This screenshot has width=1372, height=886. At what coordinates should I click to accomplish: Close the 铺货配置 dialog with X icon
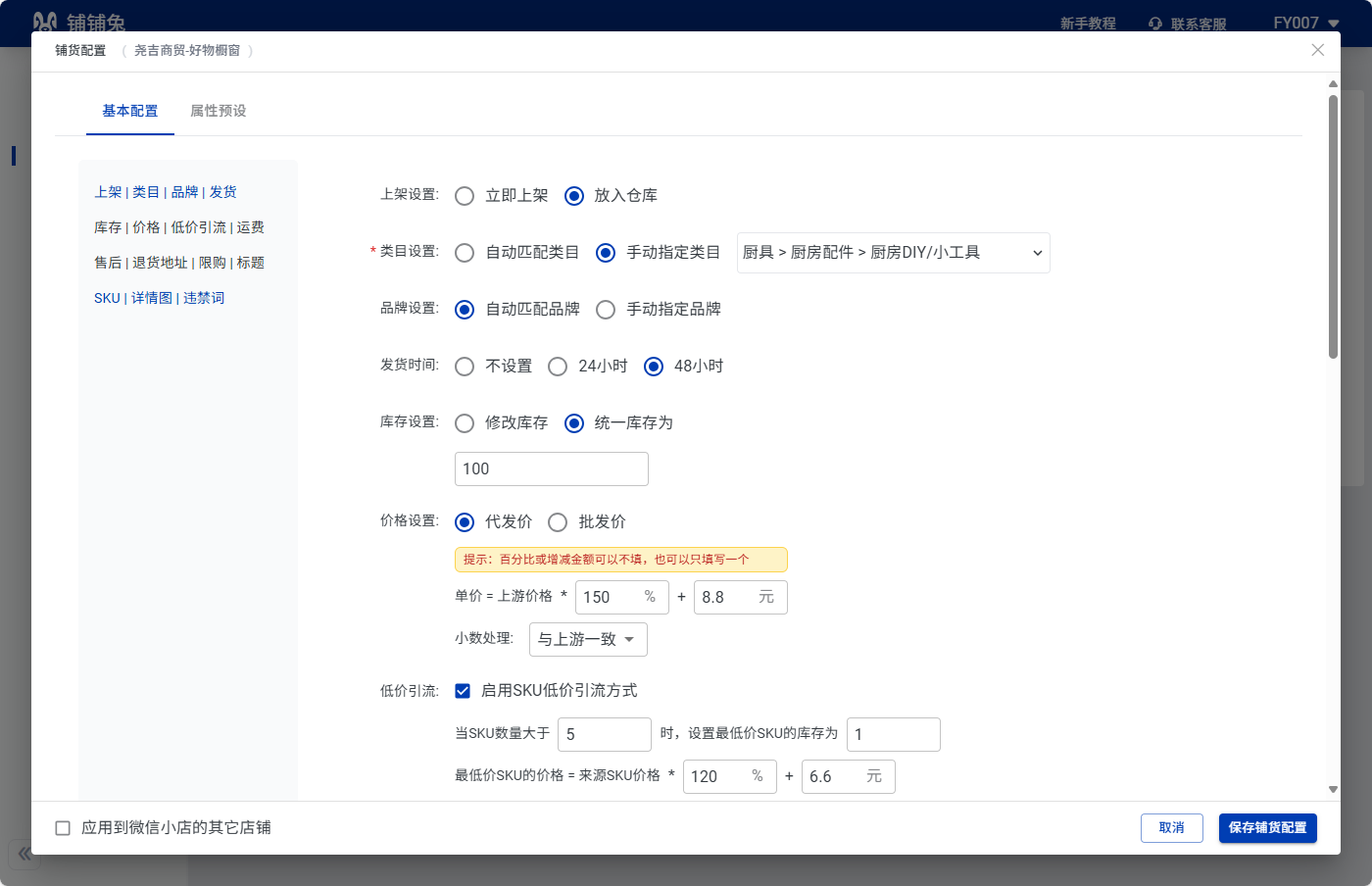[1317, 50]
